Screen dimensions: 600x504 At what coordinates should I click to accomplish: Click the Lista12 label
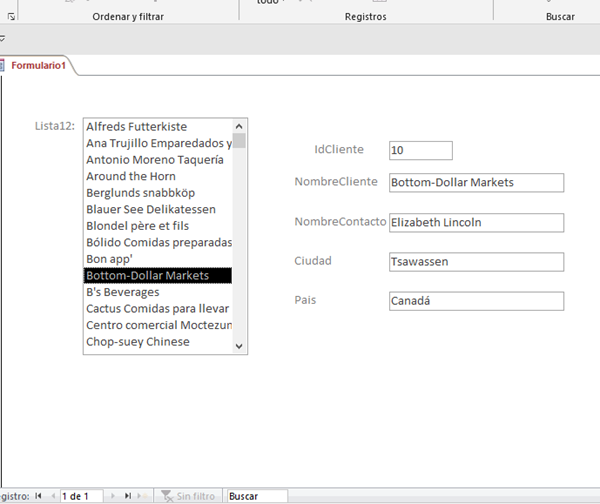[55, 126]
